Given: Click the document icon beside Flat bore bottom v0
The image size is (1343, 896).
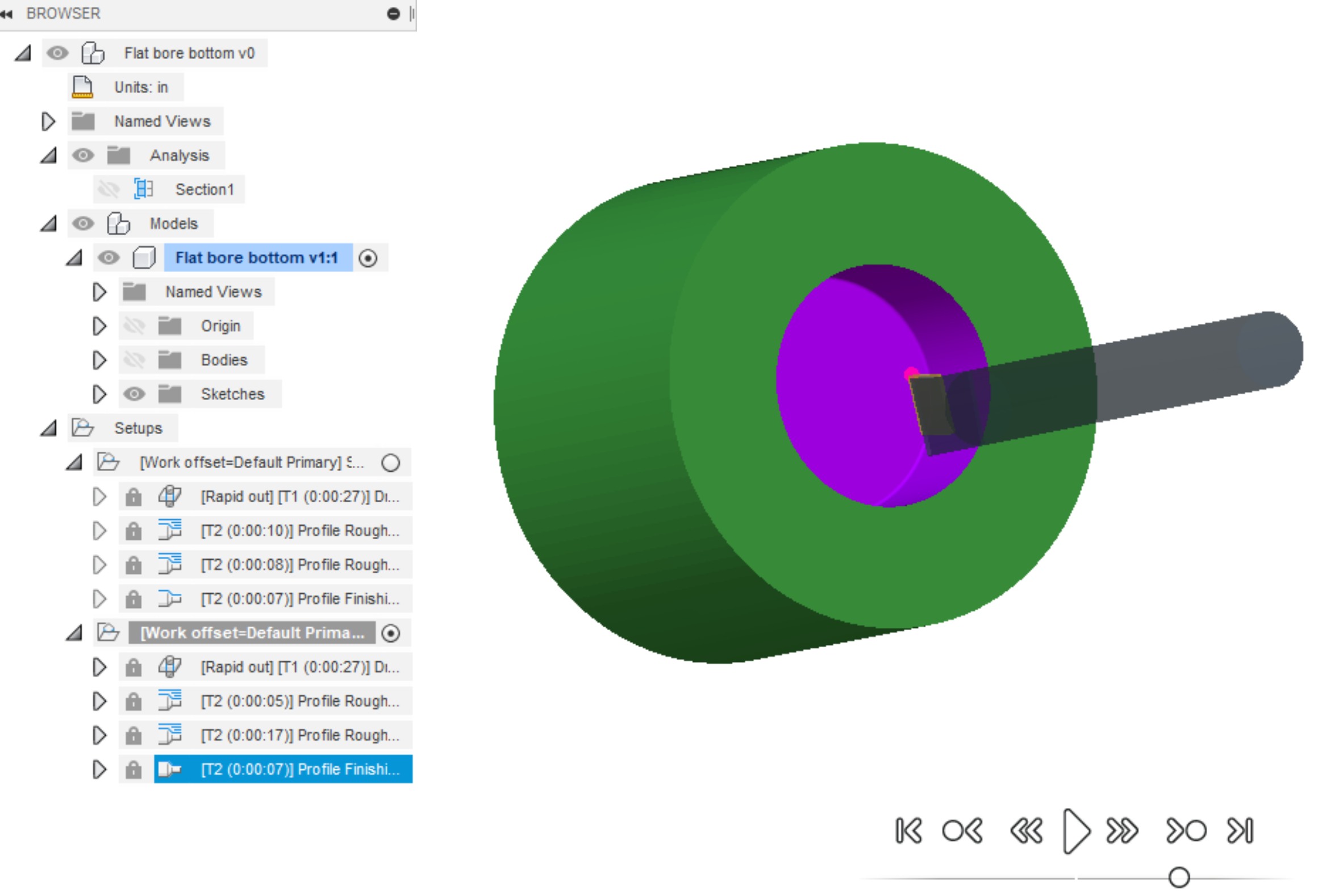Looking at the screenshot, I should tap(93, 53).
